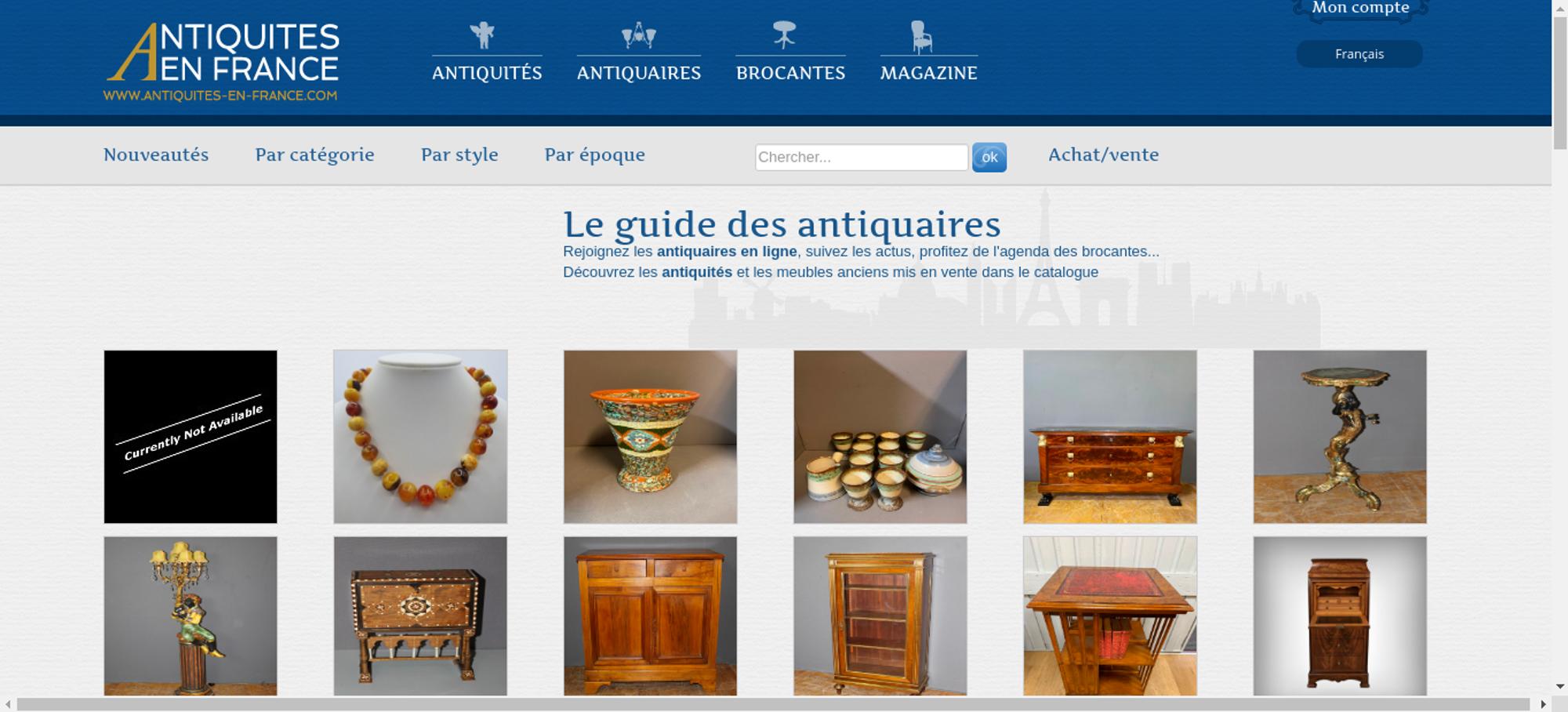Open the Par catégorie menu
The width and height of the screenshot is (1568, 712).
[314, 155]
